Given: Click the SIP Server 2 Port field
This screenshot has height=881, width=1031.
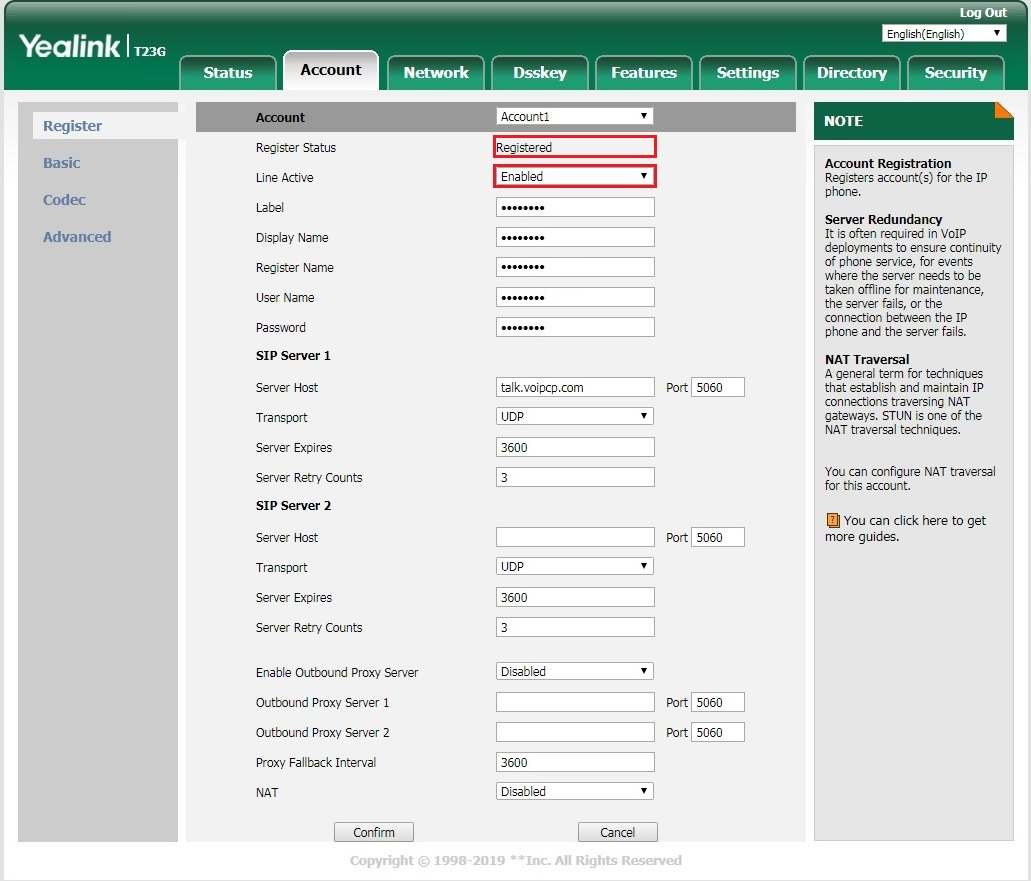Looking at the screenshot, I should [717, 537].
